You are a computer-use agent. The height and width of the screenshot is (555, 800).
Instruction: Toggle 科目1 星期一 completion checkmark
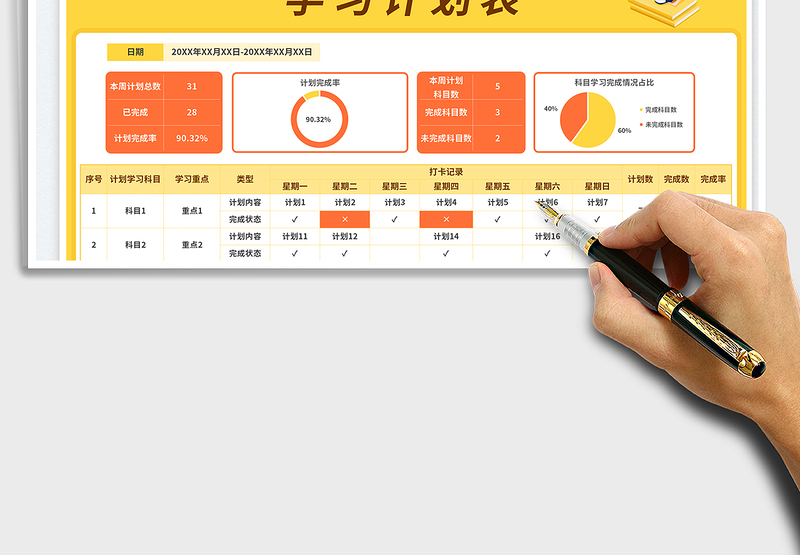[x=294, y=219]
